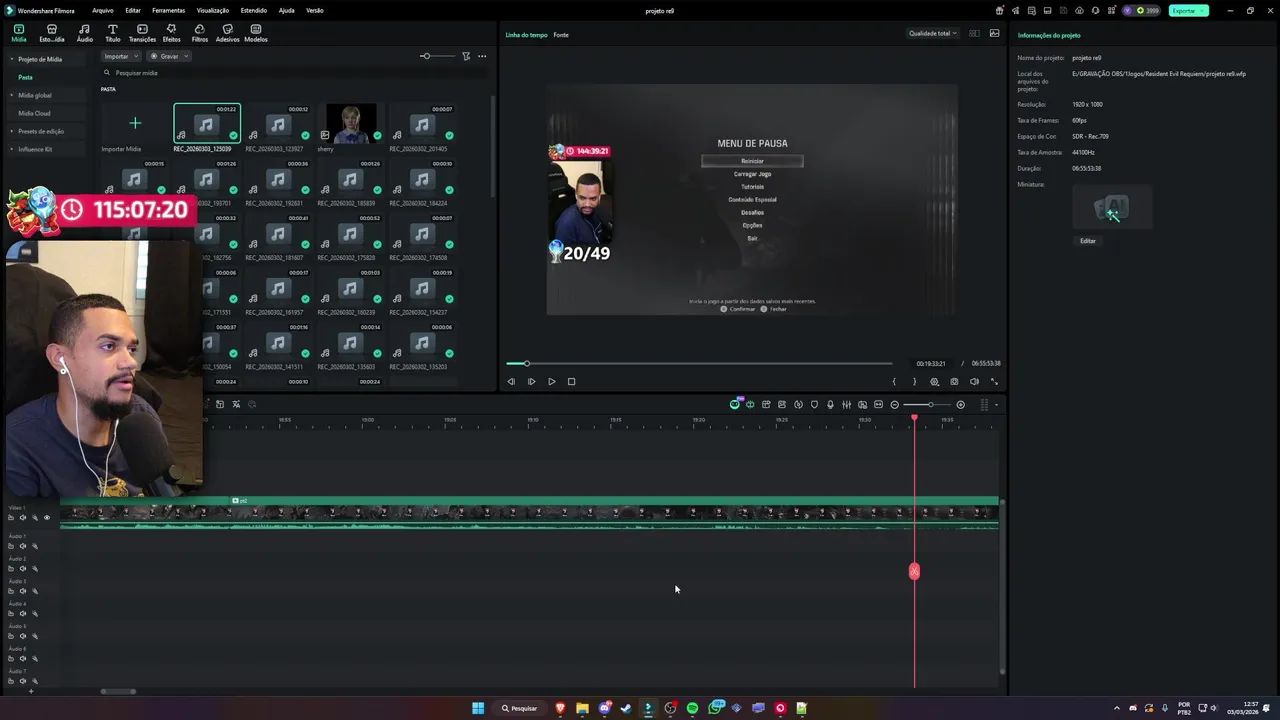Open the media panel more options menu
The height and width of the screenshot is (720, 1280).
[x=482, y=56]
